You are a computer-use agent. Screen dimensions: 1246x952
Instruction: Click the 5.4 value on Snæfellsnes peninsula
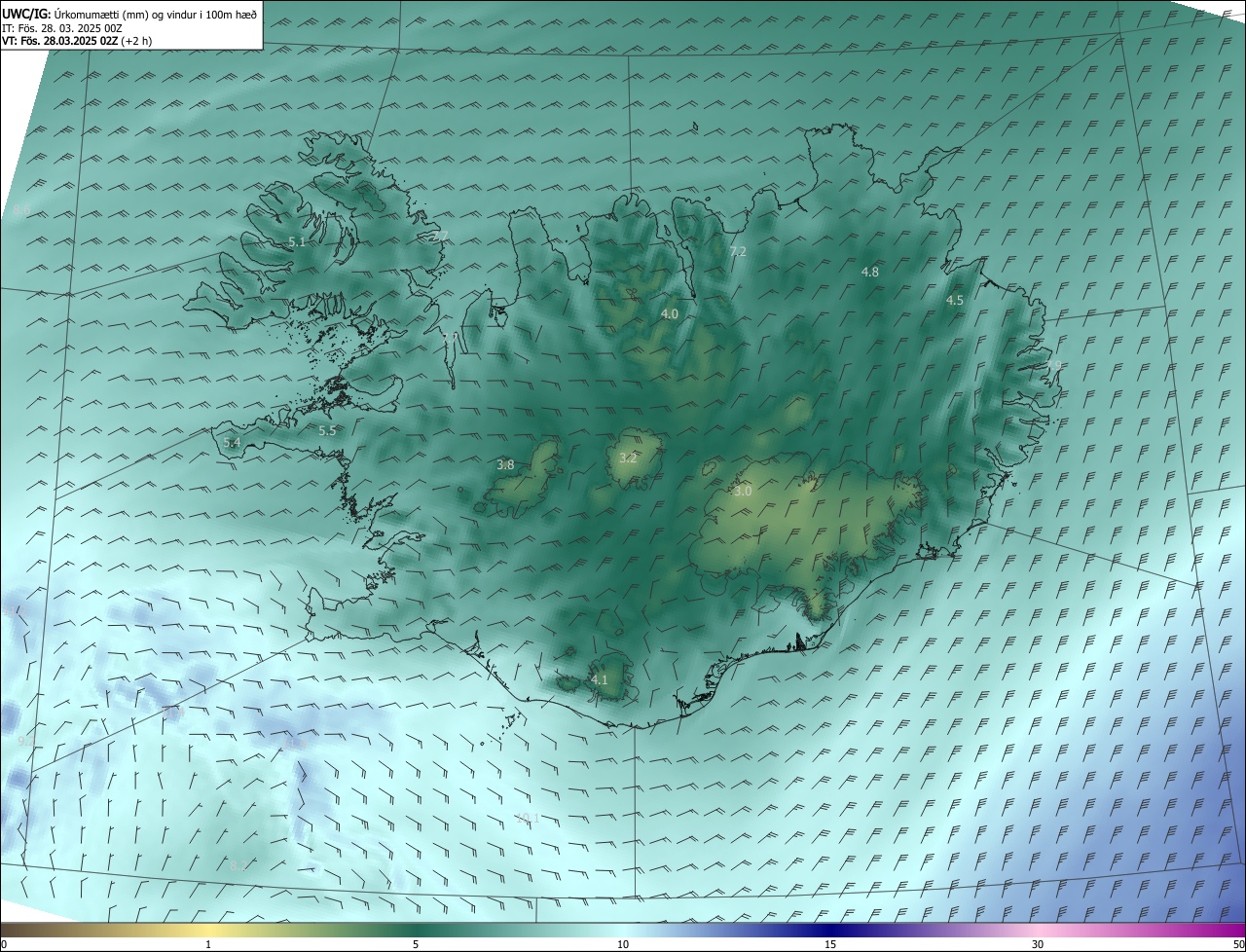point(232,442)
